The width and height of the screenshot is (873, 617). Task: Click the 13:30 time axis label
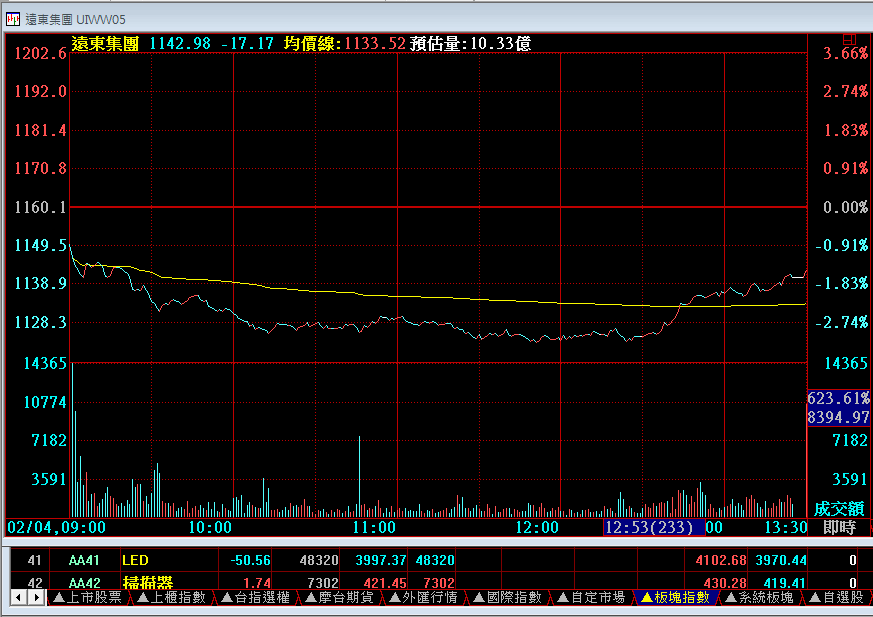786,527
